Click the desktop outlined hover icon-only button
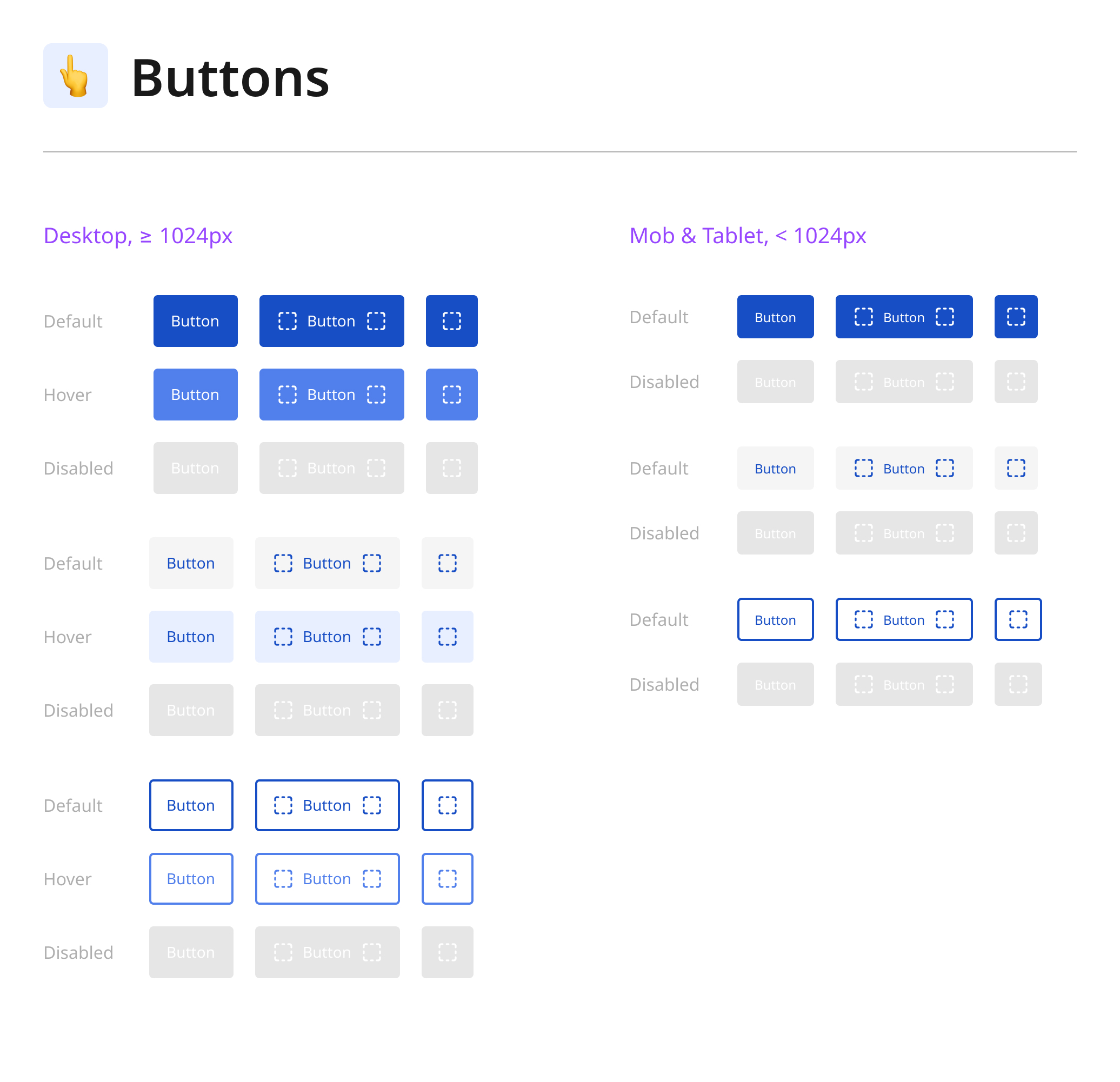This screenshot has height=1082, width=1120. (x=448, y=879)
